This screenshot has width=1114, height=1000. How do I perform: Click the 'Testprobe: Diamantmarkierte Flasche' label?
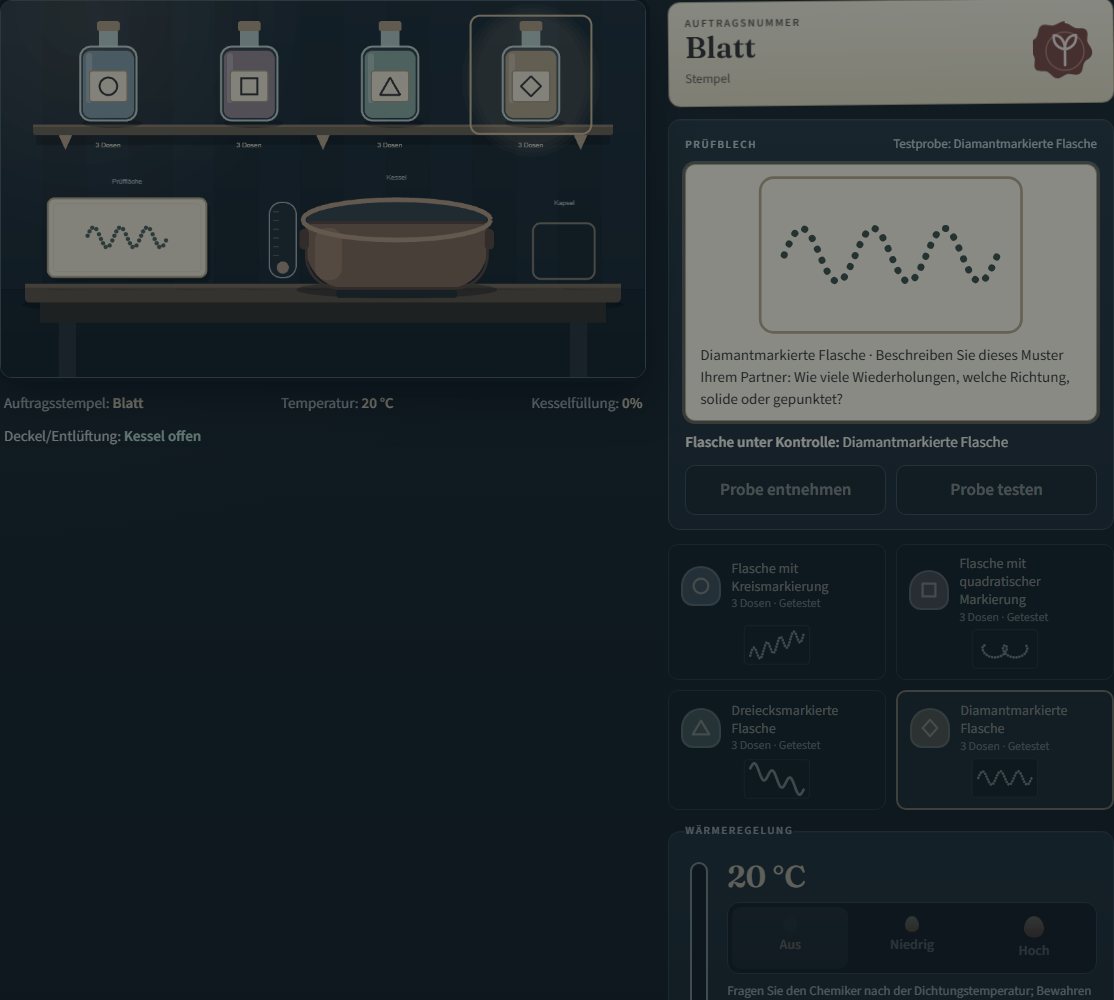click(995, 144)
